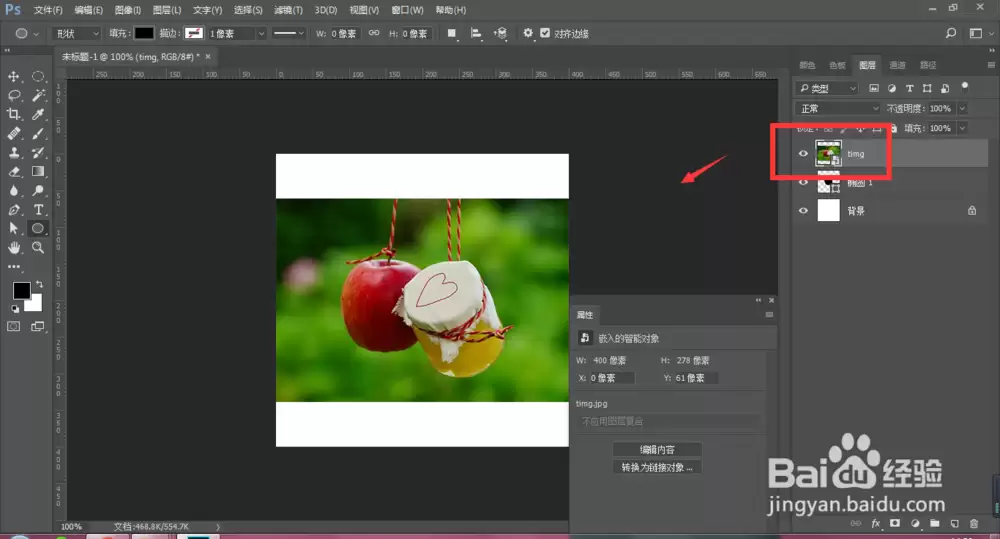Toggle the pixel layer filter icon
This screenshot has width=1000, height=539.
tap(874, 88)
